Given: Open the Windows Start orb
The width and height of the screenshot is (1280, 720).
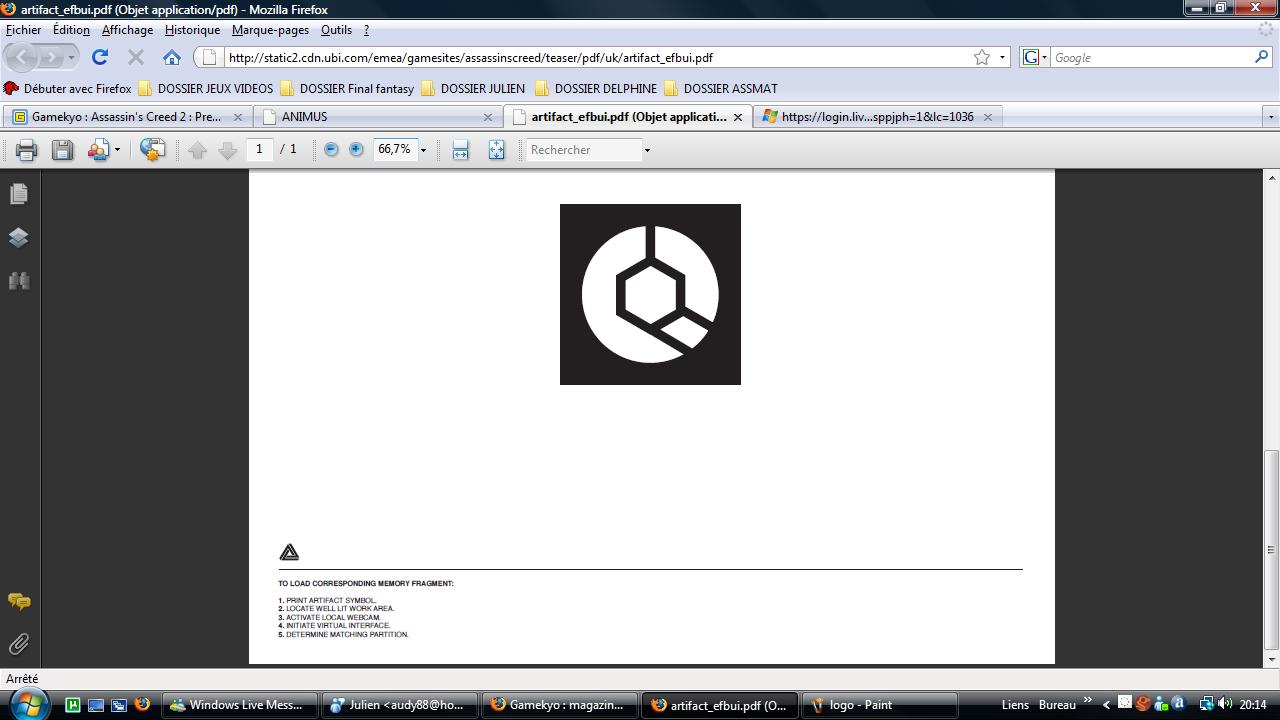Looking at the screenshot, I should pos(29,704).
